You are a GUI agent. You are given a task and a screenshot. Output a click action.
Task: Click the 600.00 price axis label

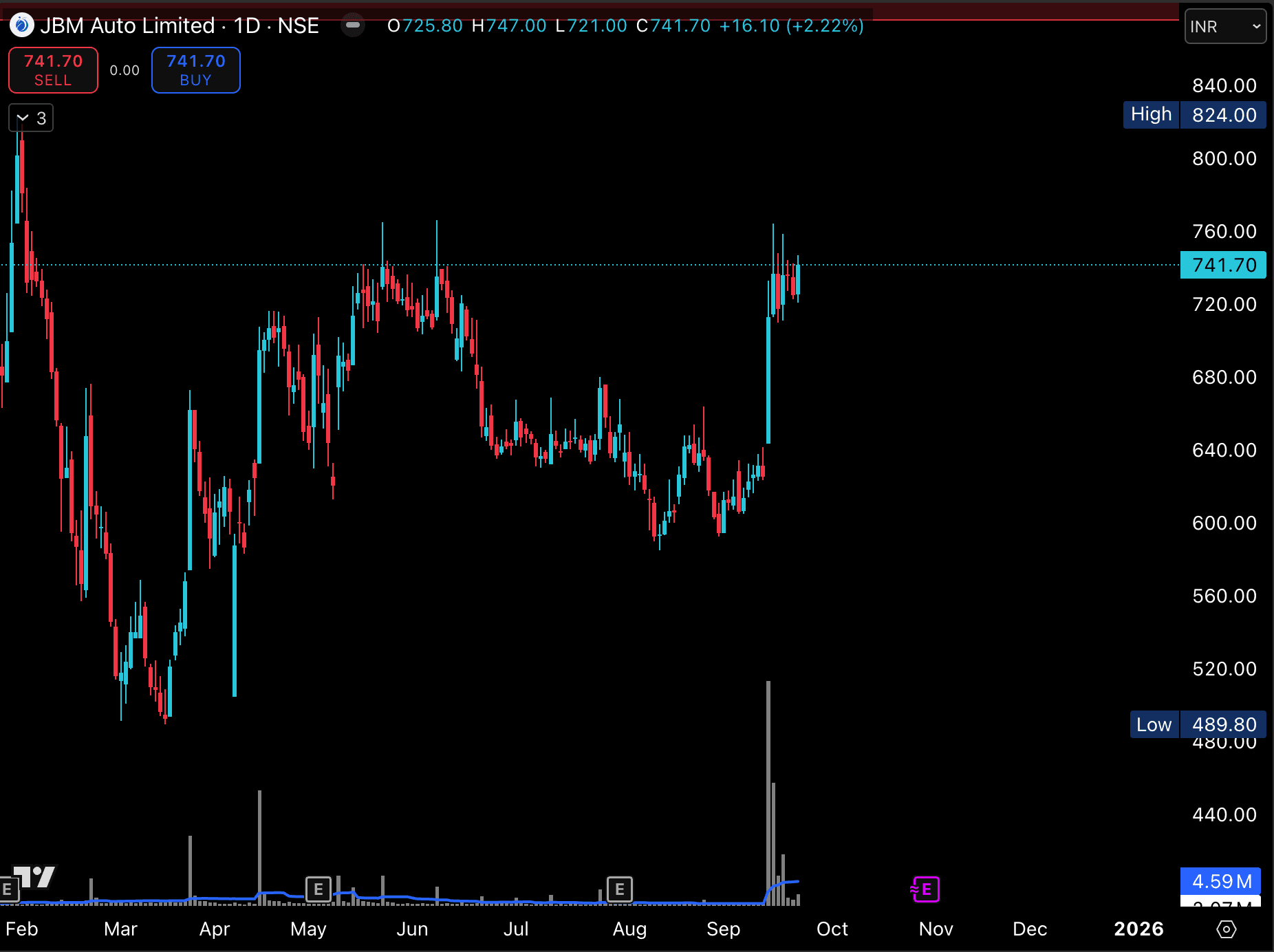(1224, 523)
